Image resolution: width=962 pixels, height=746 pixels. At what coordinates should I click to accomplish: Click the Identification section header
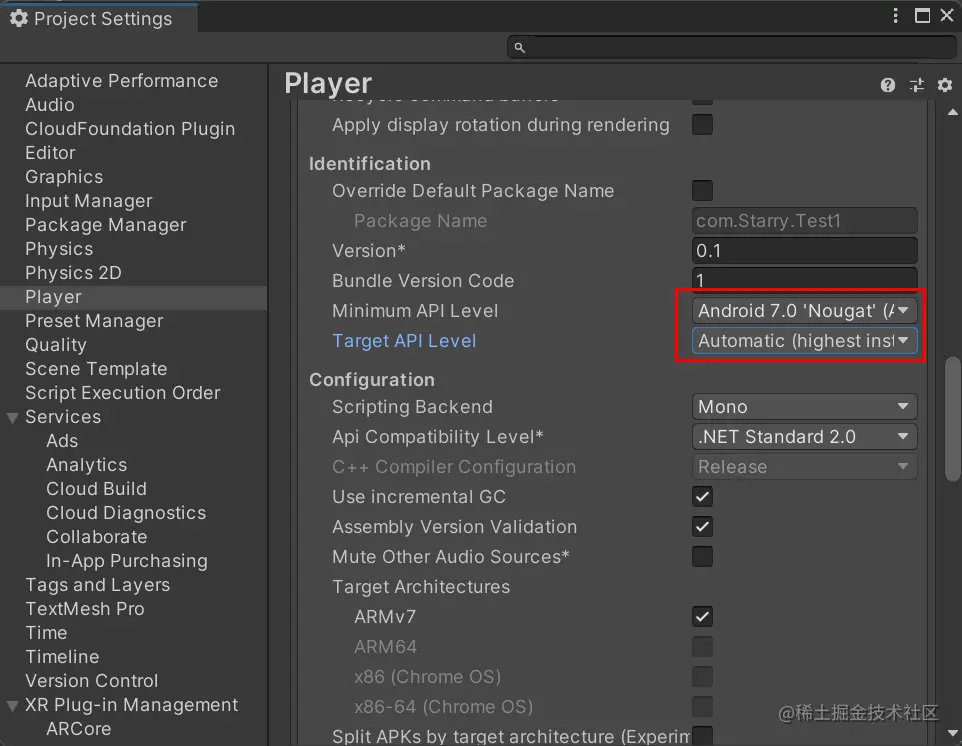click(x=369, y=164)
